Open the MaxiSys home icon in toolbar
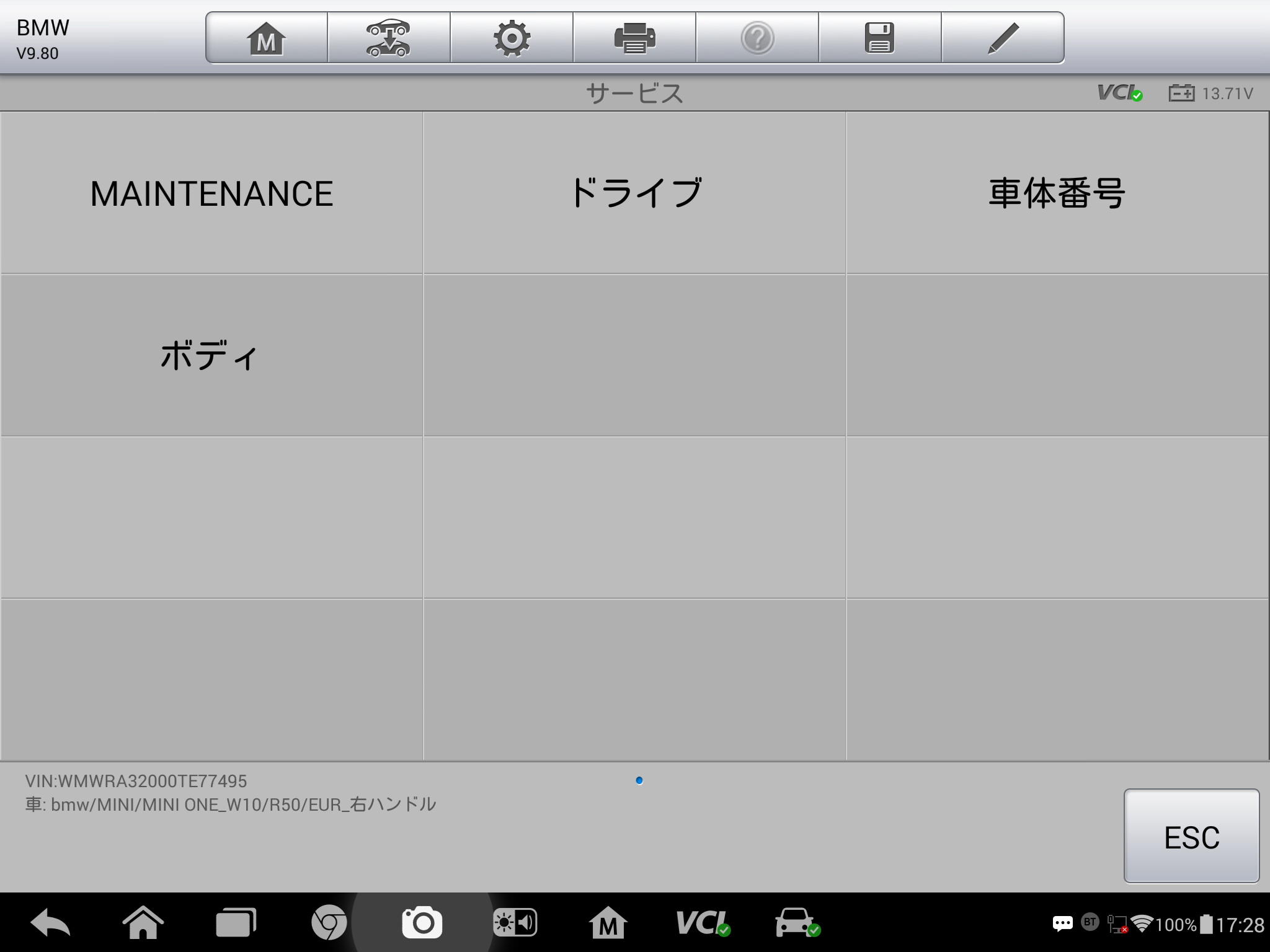 (x=267, y=38)
